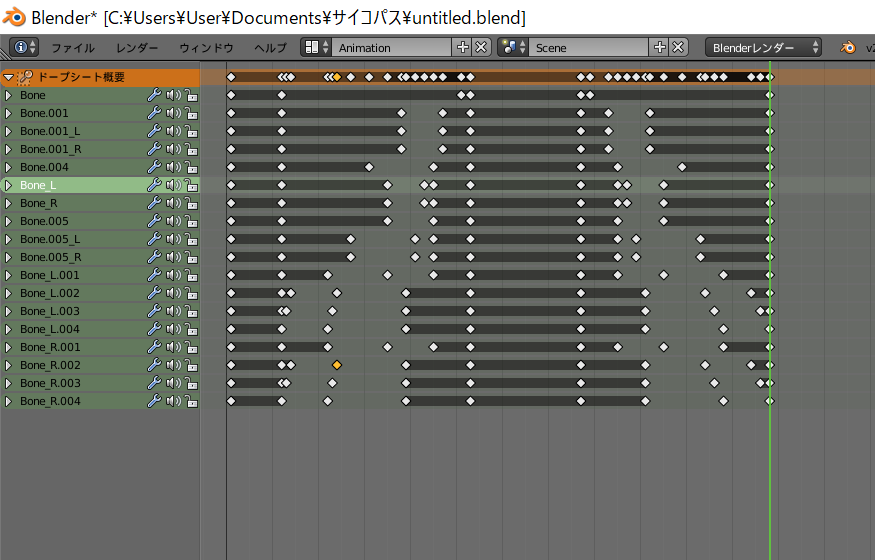The width and height of the screenshot is (875, 560).
Task: Mute the Bone_L.002 channel
Action: 174,293
